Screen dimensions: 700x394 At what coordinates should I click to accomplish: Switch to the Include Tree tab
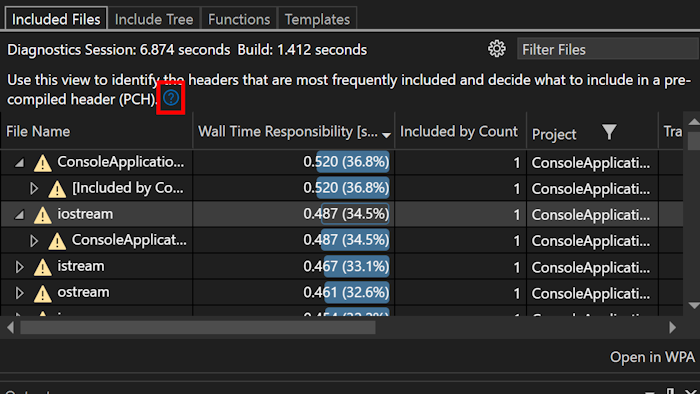coord(154,19)
